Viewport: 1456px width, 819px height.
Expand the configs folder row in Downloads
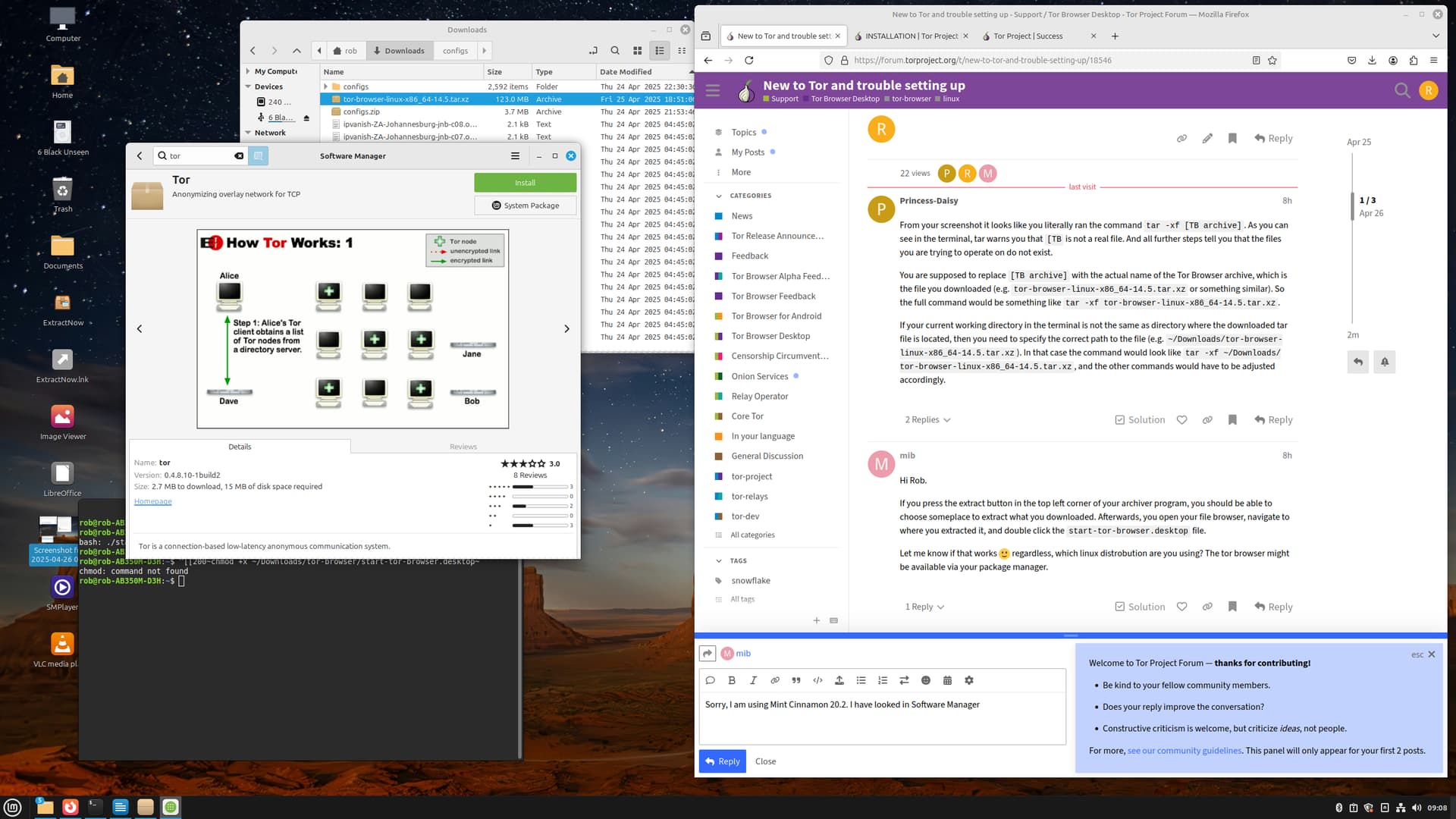point(326,86)
